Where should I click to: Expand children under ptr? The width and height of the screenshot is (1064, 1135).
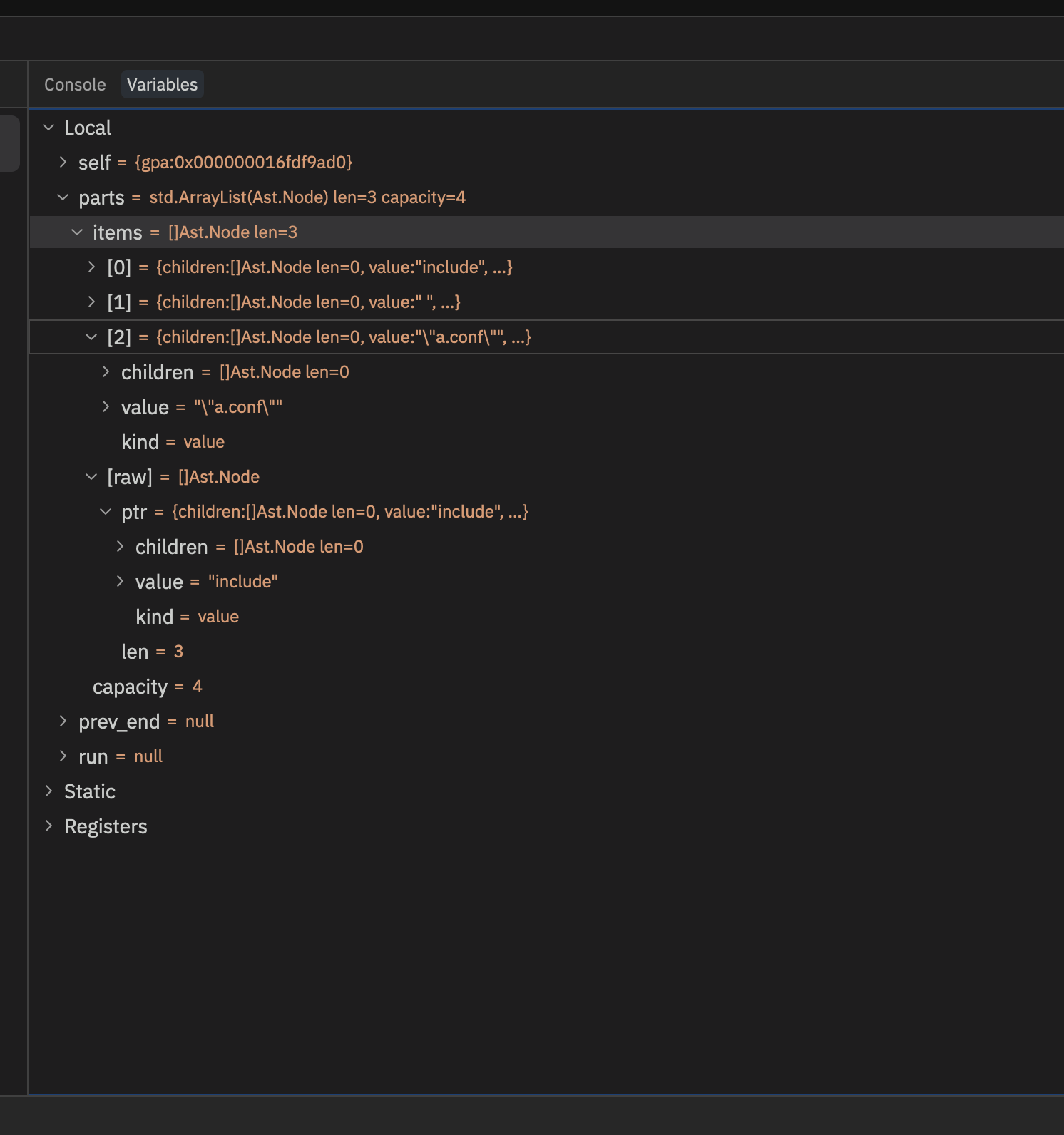click(x=120, y=547)
